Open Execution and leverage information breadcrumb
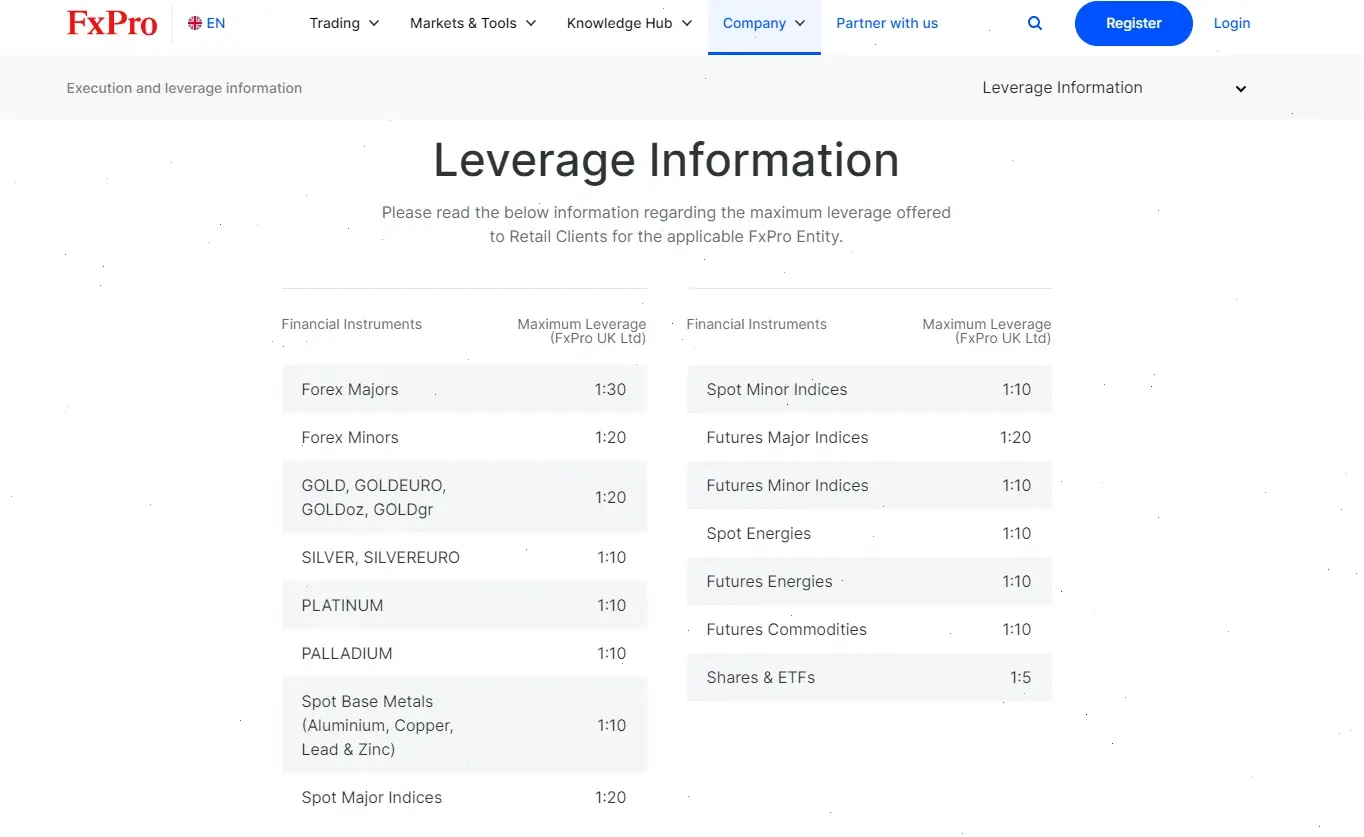The width and height of the screenshot is (1364, 837). 184,88
